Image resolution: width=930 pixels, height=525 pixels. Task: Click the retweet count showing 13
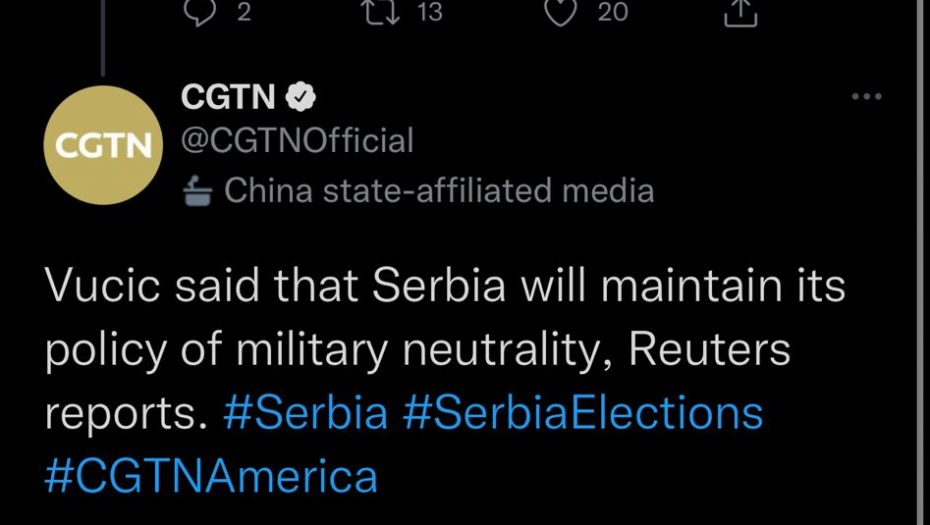pos(429,11)
